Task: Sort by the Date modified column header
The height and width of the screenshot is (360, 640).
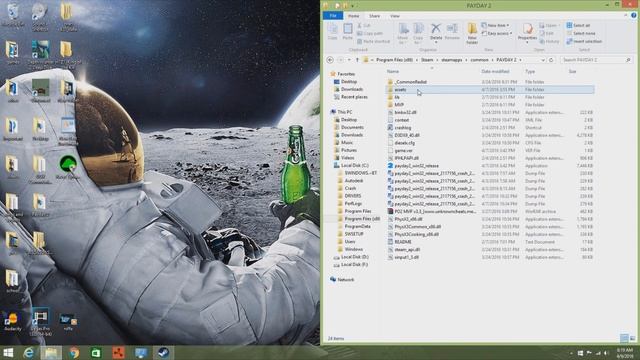Action: [495, 71]
